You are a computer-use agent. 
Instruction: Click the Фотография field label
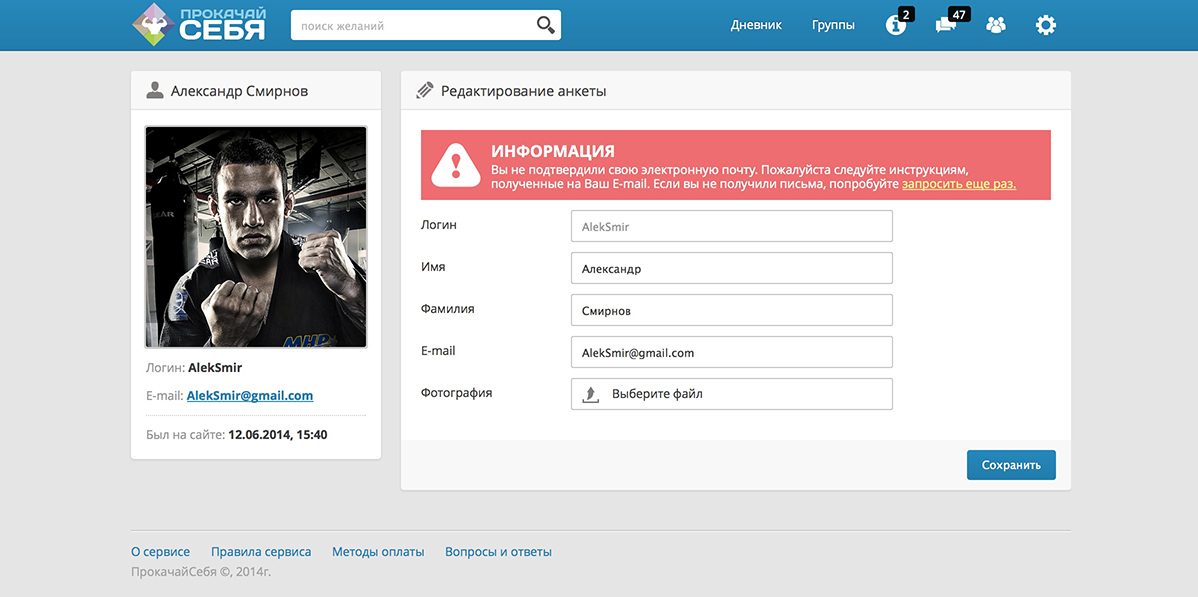click(x=457, y=393)
